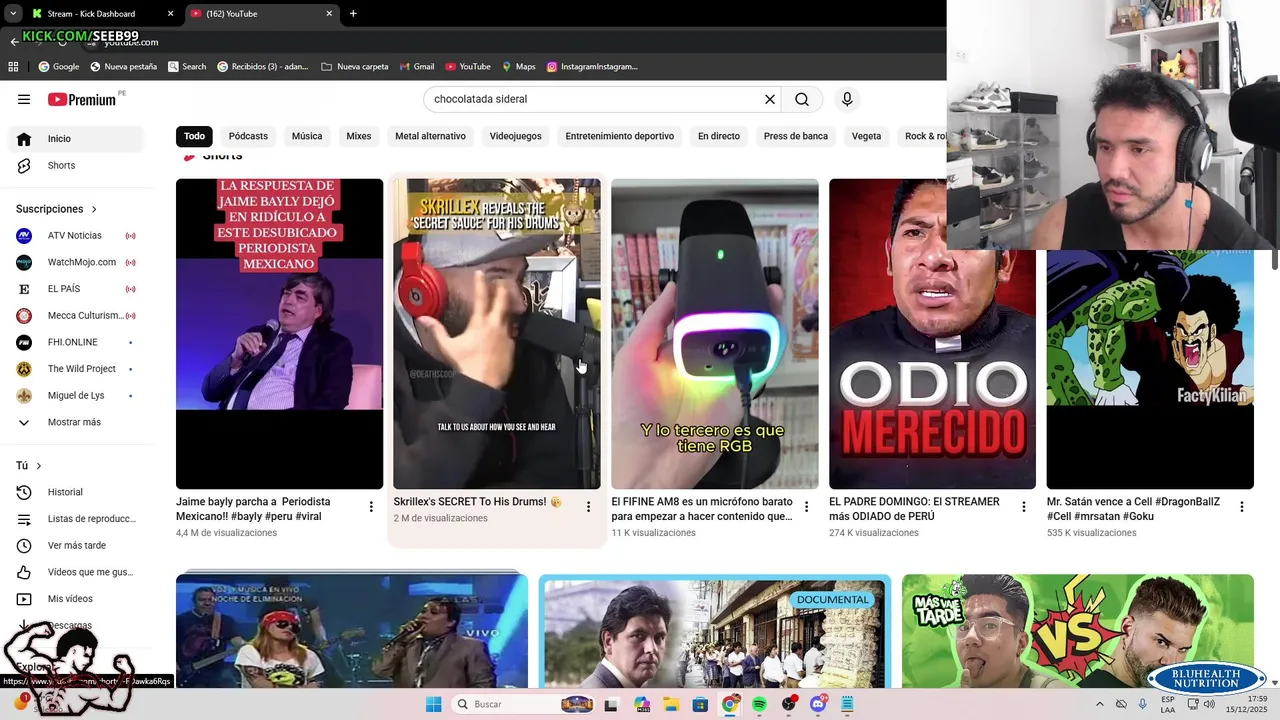This screenshot has height=720, width=1280.
Task: Play the Skrillex drums short thumbnail
Action: (497, 334)
